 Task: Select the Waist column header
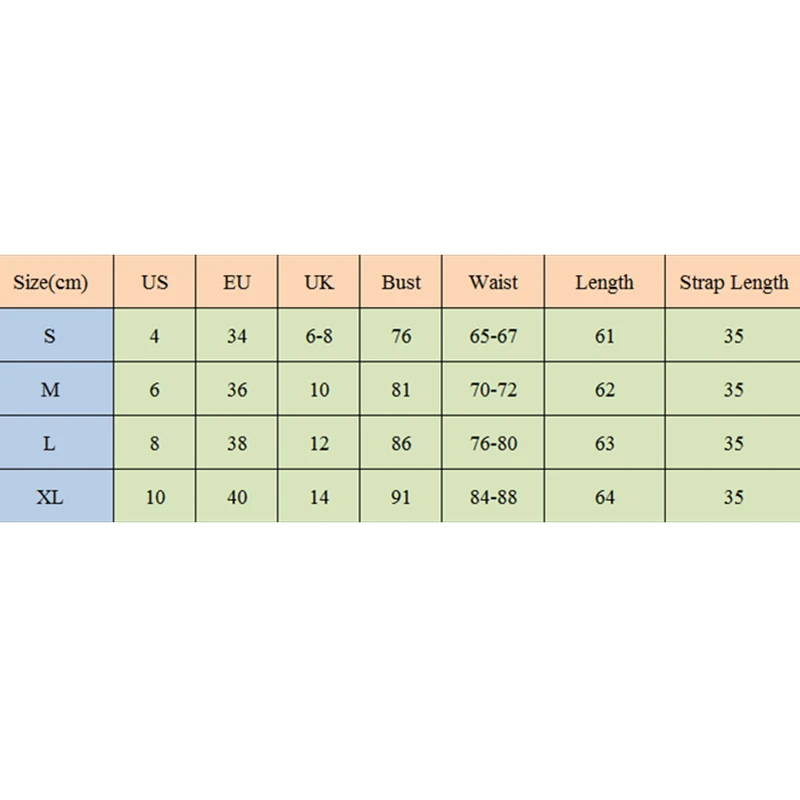coord(494,283)
